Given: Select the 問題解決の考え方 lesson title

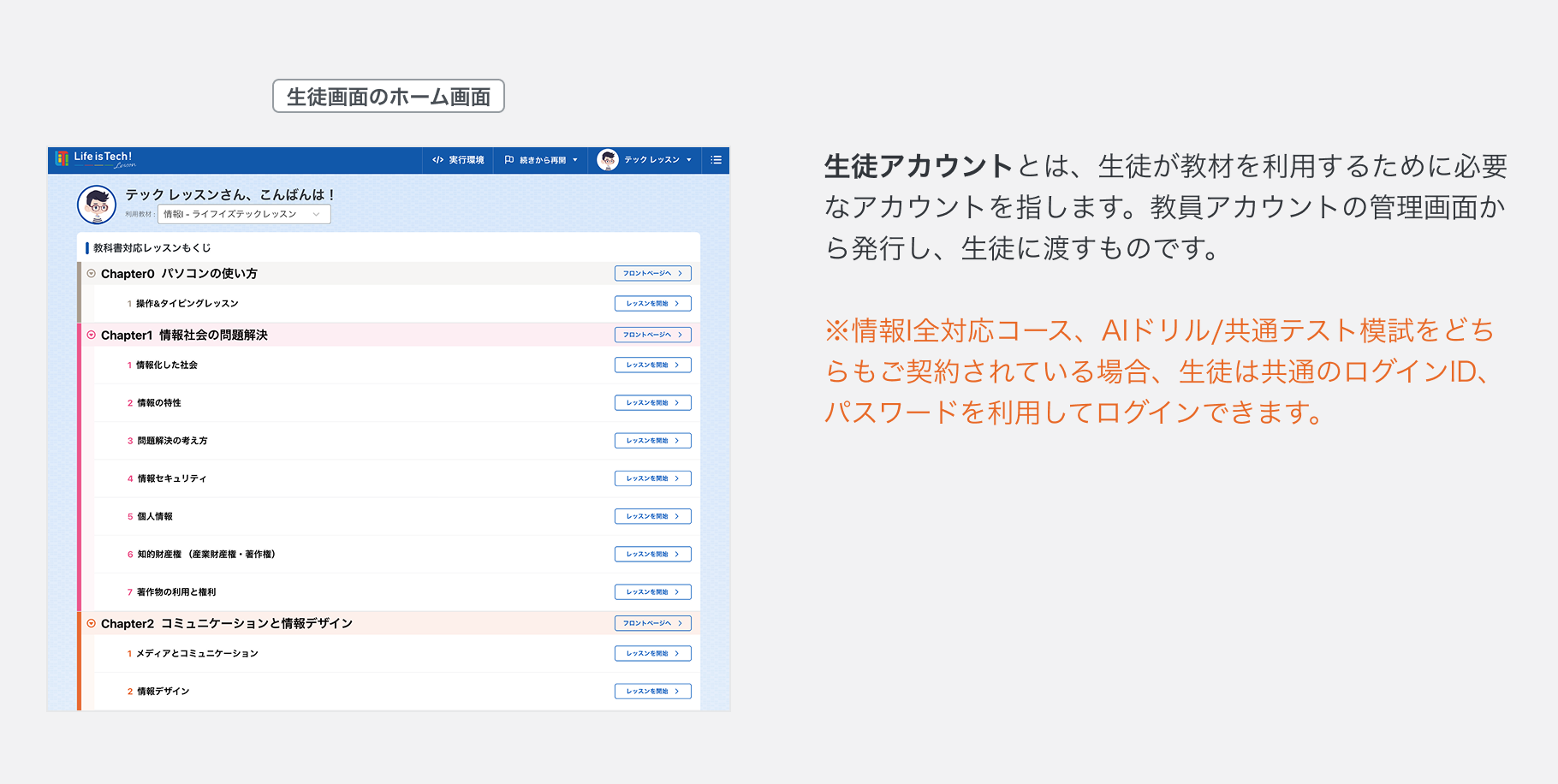Looking at the screenshot, I should tap(172, 441).
